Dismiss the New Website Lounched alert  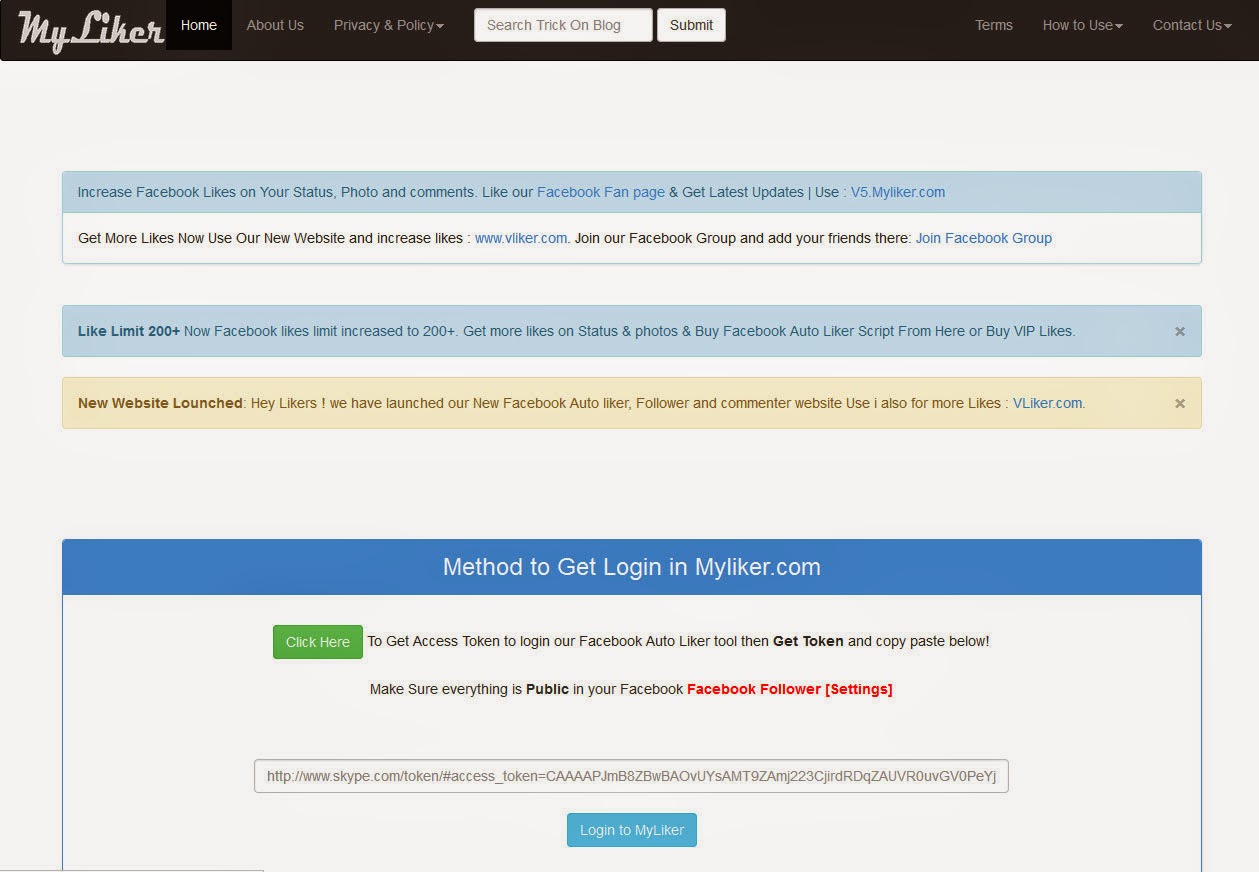(1180, 403)
